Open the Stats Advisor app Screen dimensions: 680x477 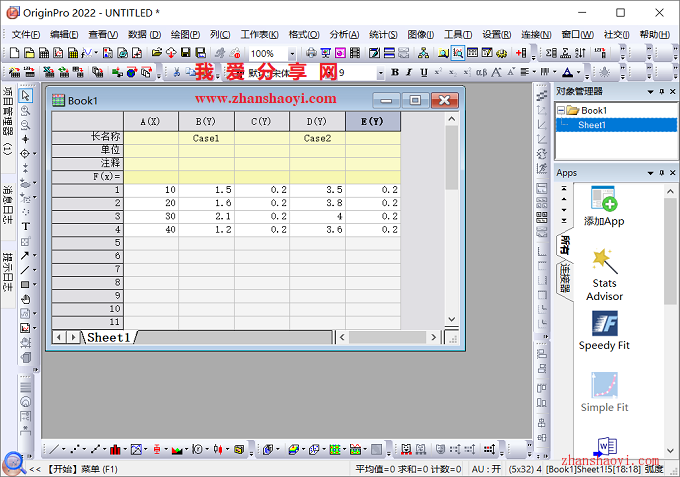pyautogui.click(x=604, y=275)
